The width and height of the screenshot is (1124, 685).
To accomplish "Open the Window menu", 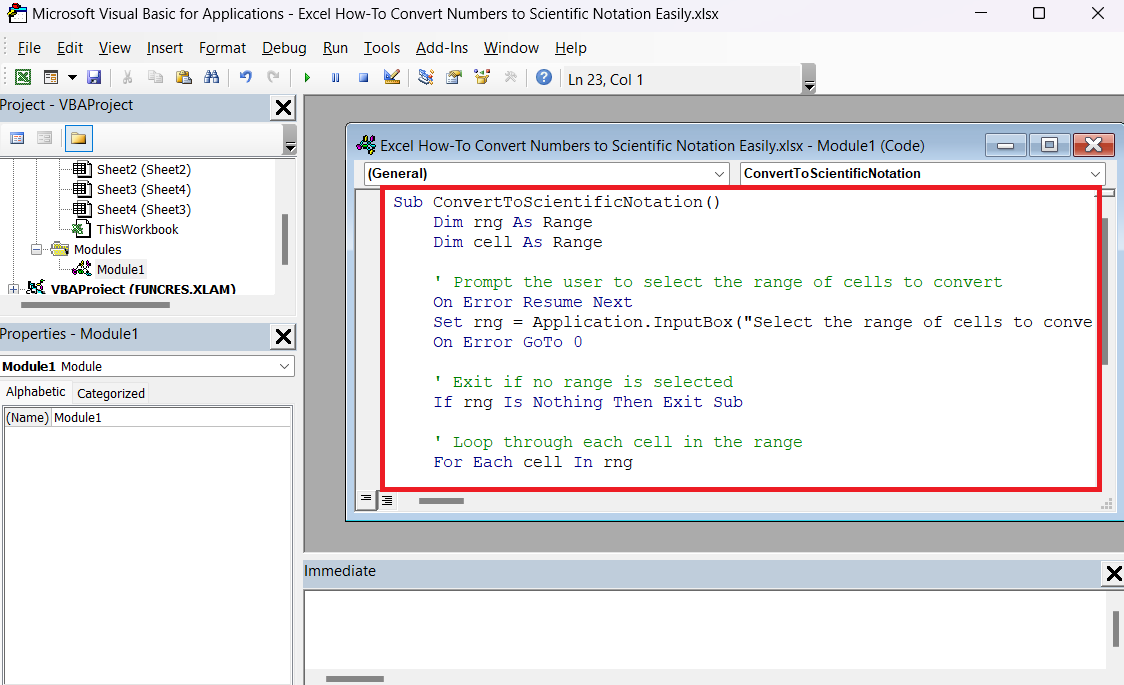I will [x=511, y=48].
